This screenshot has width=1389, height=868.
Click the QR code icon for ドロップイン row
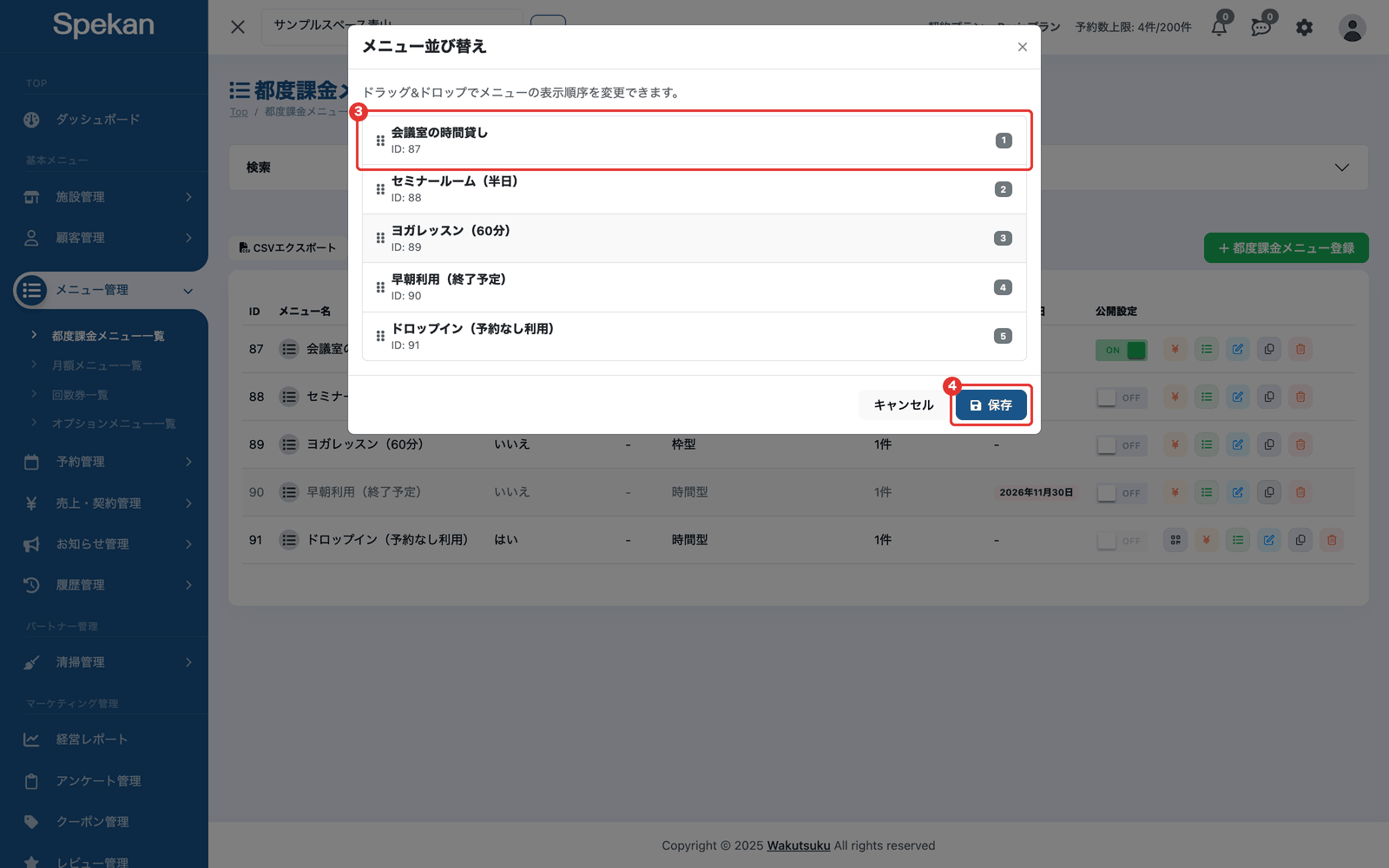tap(1175, 540)
